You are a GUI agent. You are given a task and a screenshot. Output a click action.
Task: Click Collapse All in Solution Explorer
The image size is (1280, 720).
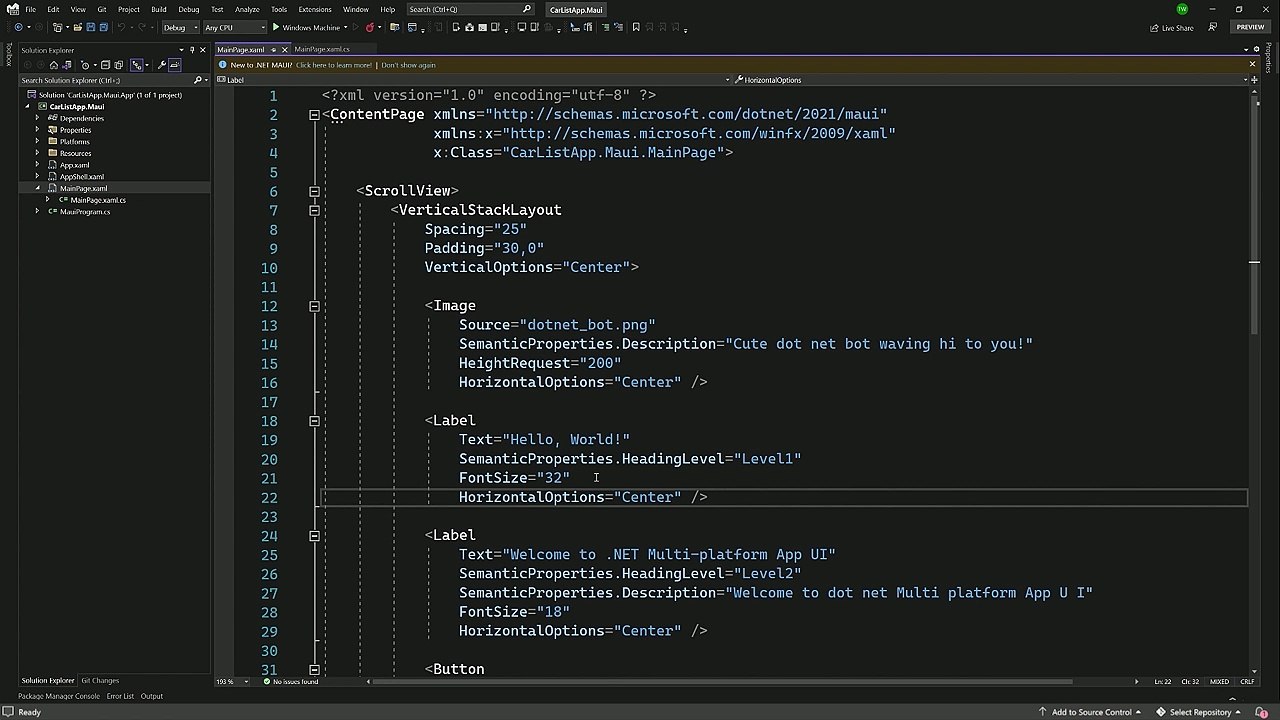coord(105,65)
